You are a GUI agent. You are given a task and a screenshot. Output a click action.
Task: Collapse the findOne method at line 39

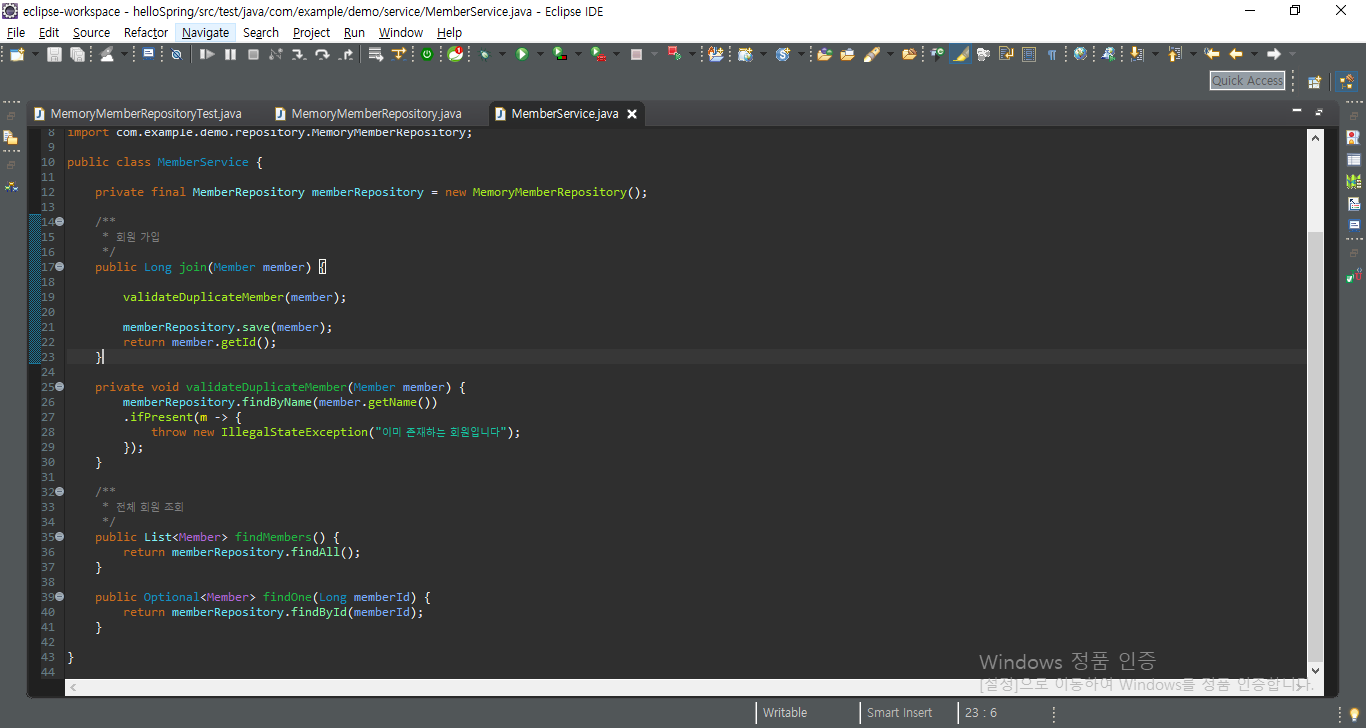[60, 597]
